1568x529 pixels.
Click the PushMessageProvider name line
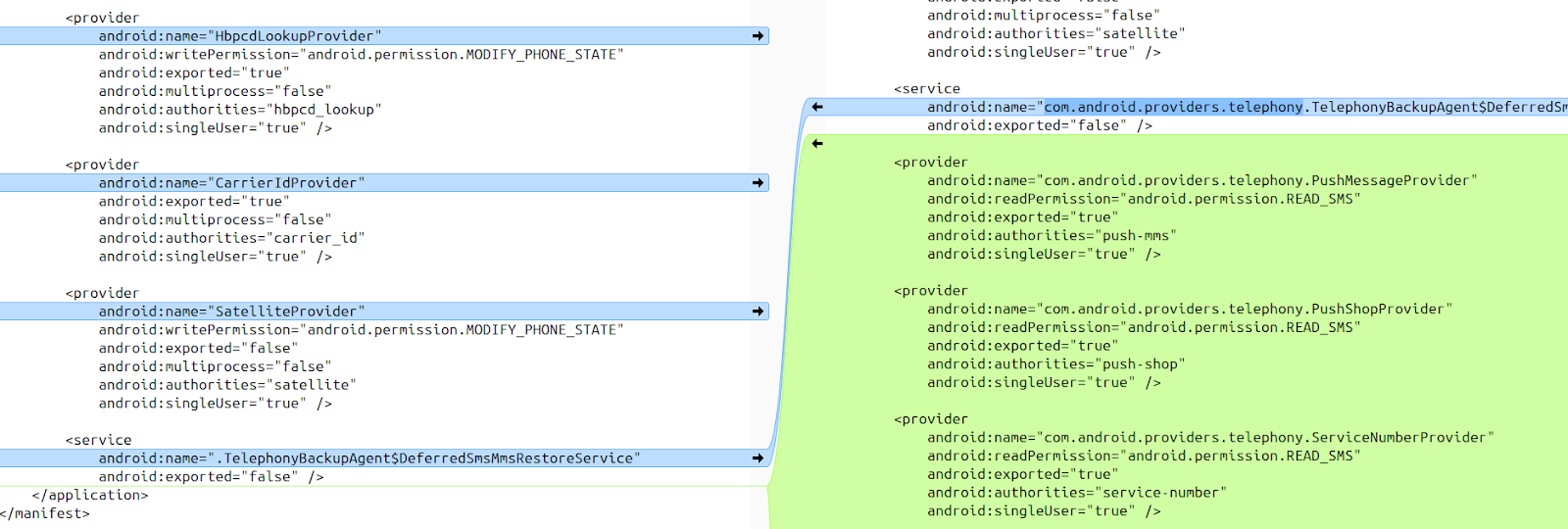coord(1201,180)
